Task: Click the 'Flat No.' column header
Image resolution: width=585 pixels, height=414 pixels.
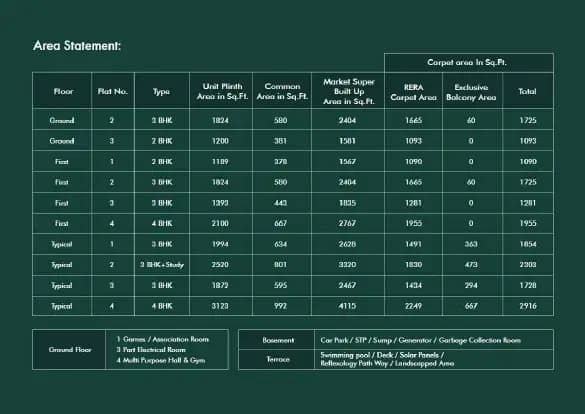Action: [x=113, y=91]
